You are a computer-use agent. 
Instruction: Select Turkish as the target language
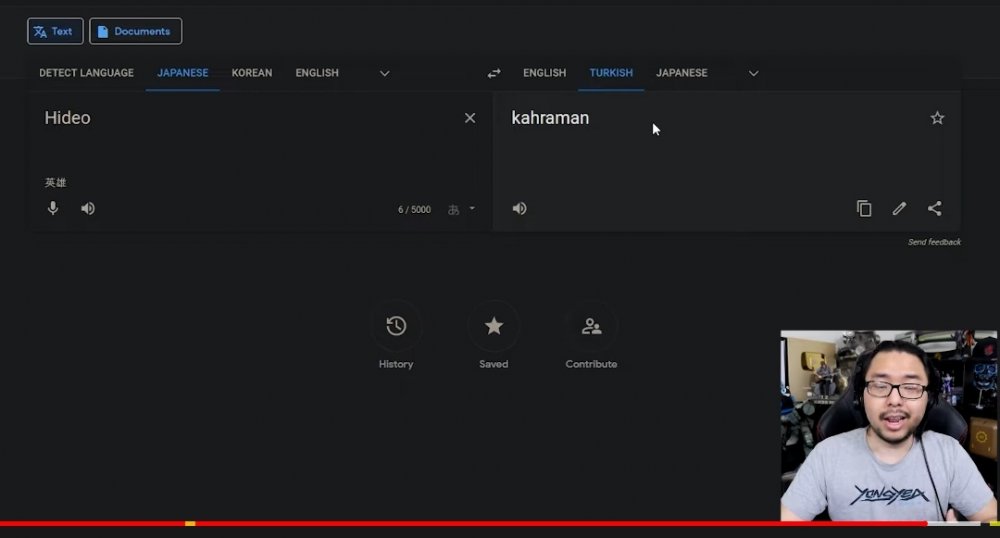click(x=611, y=73)
